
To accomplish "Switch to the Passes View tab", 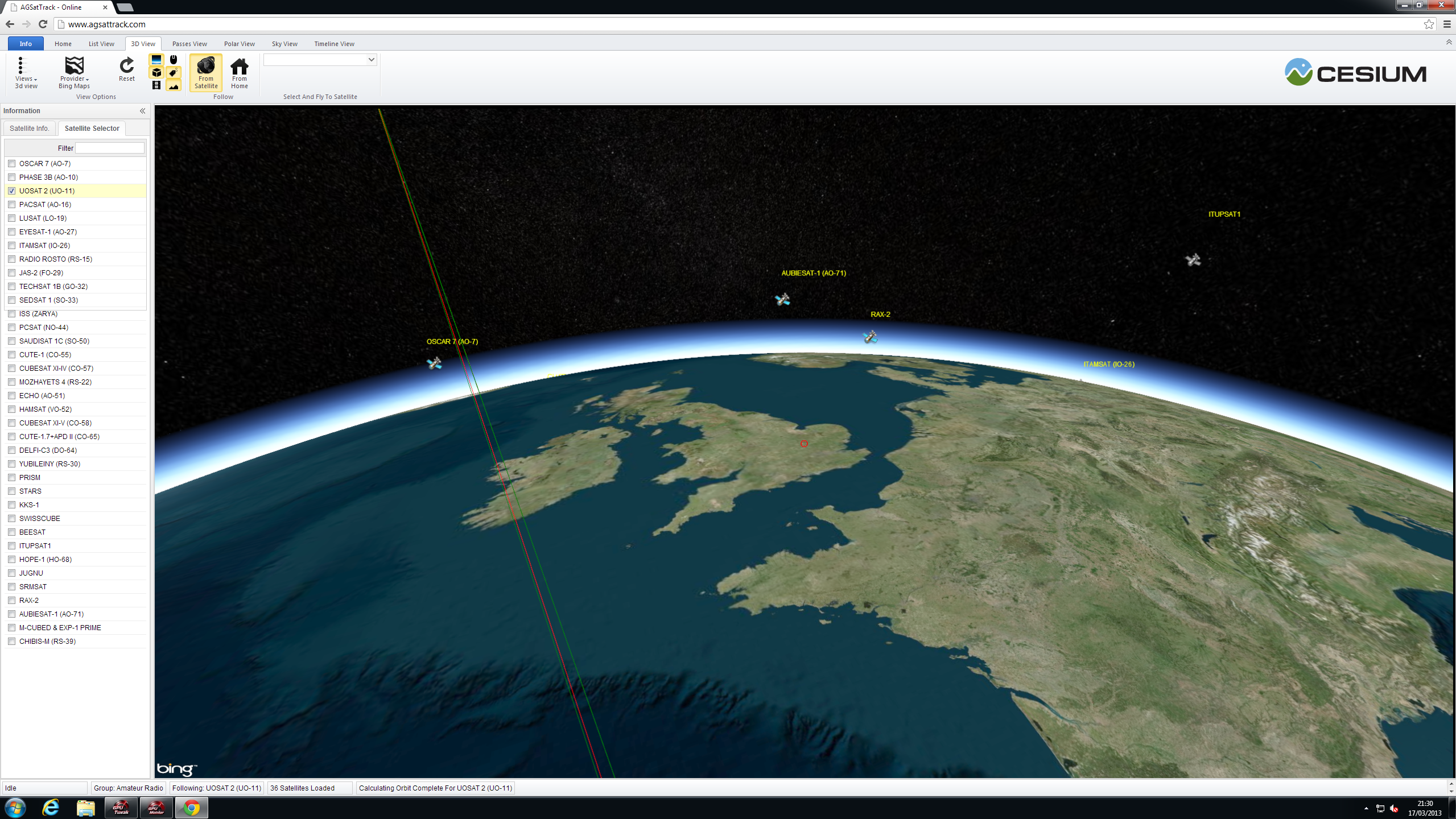I will tap(189, 44).
